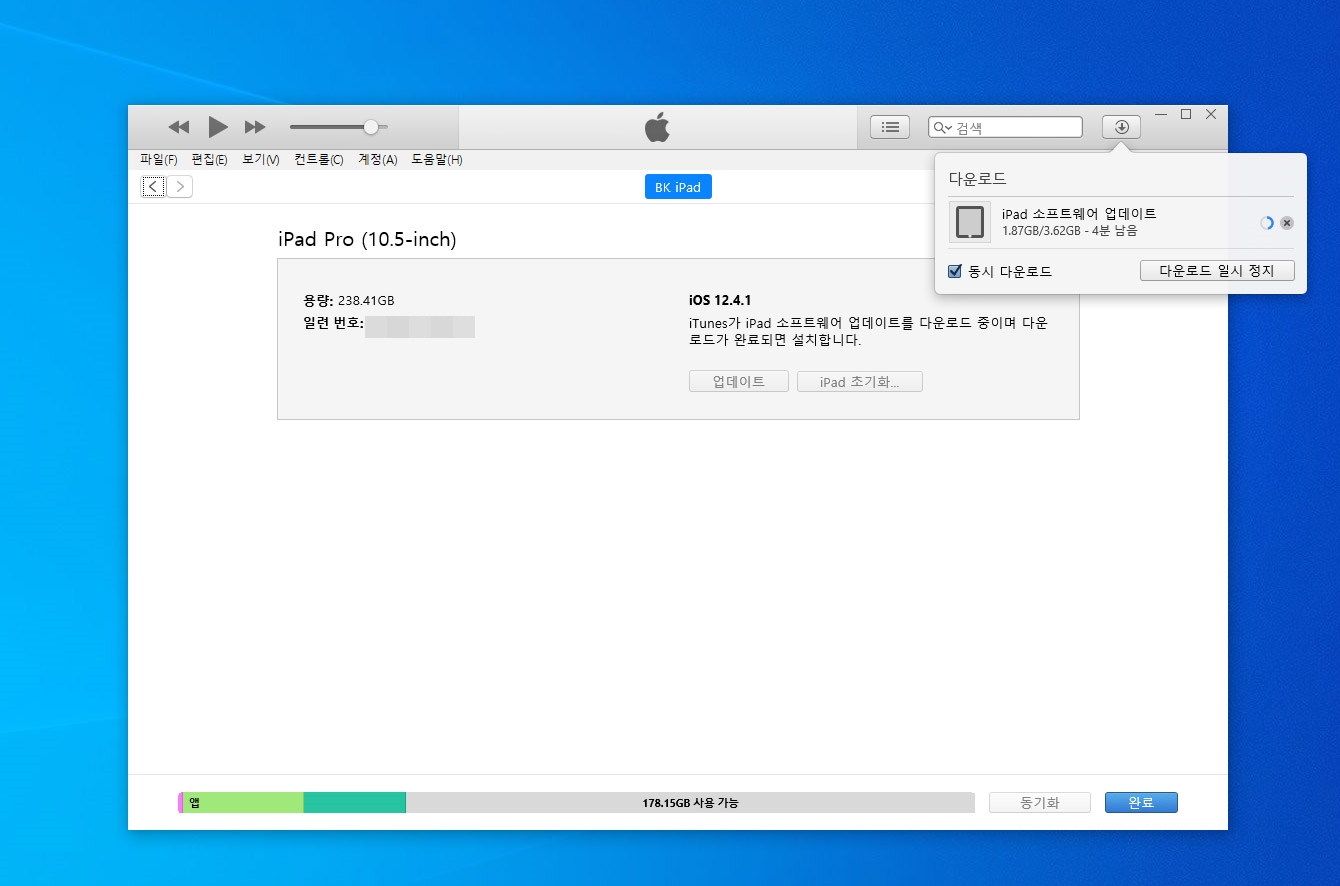Maximize the iTunes window
Screen dimensions: 1340x886
(1186, 115)
